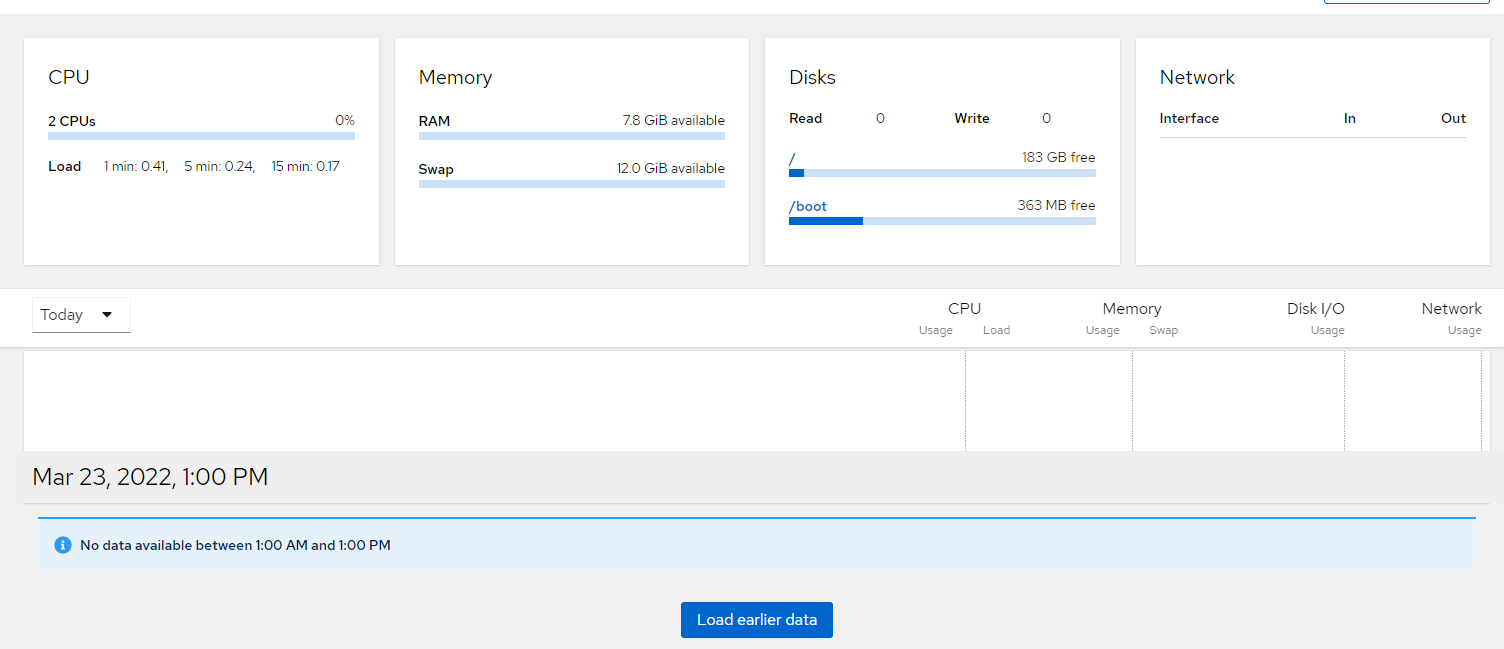Viewport: 1504px width, 649px height.
Task: Click the Load earlier data button
Action: point(756,619)
